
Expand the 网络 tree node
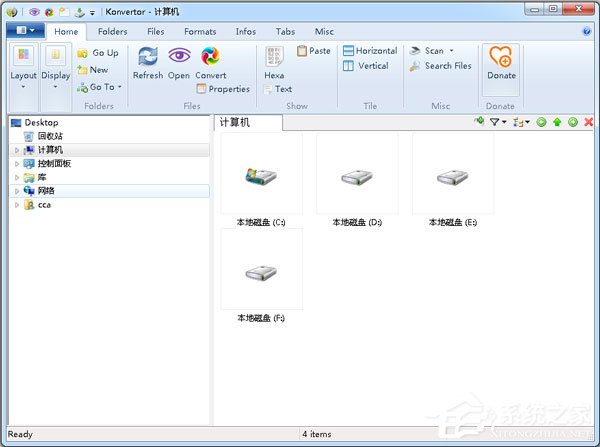pyautogui.click(x=17, y=191)
